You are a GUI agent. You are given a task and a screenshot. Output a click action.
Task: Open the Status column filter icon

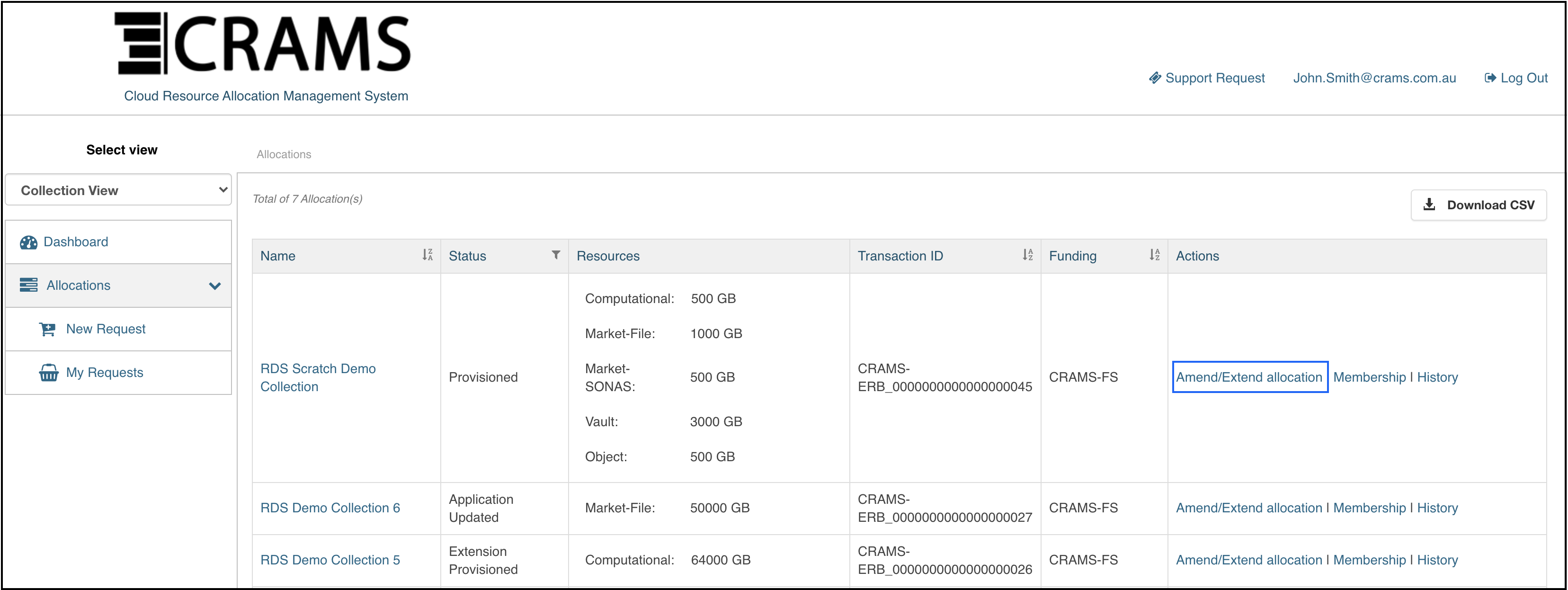pyautogui.click(x=556, y=255)
